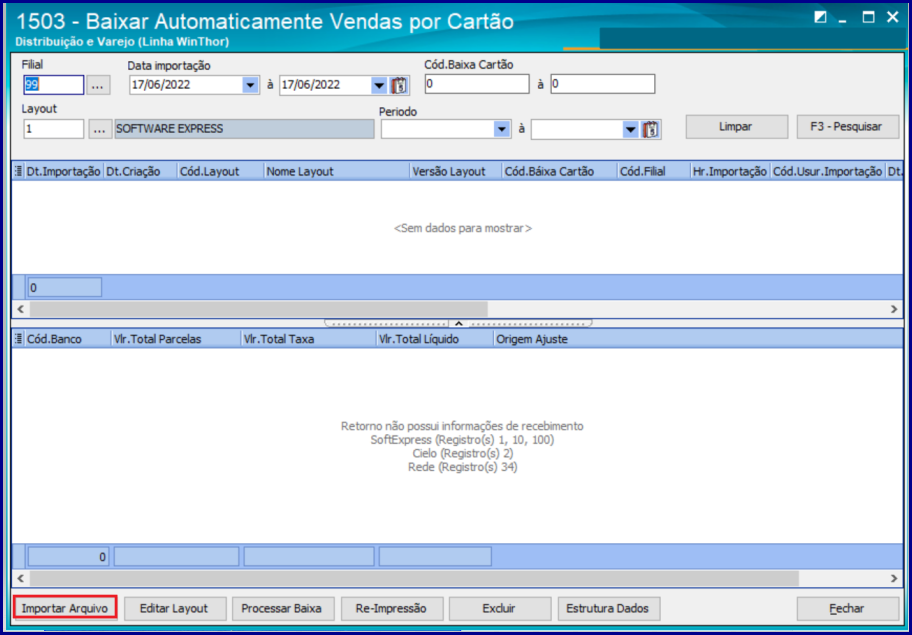Viewport: 912px width, 635px height.
Task: Click Processar Baixa button
Action: (282, 609)
